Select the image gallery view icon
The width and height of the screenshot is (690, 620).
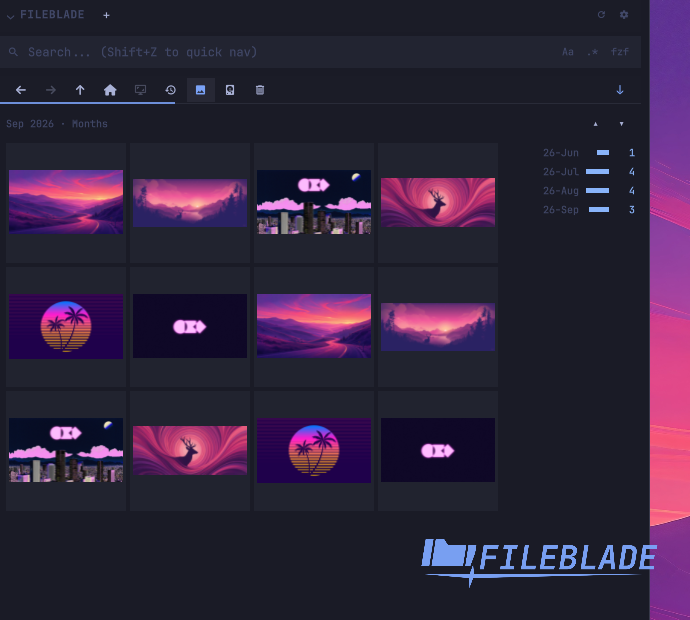coord(201,90)
